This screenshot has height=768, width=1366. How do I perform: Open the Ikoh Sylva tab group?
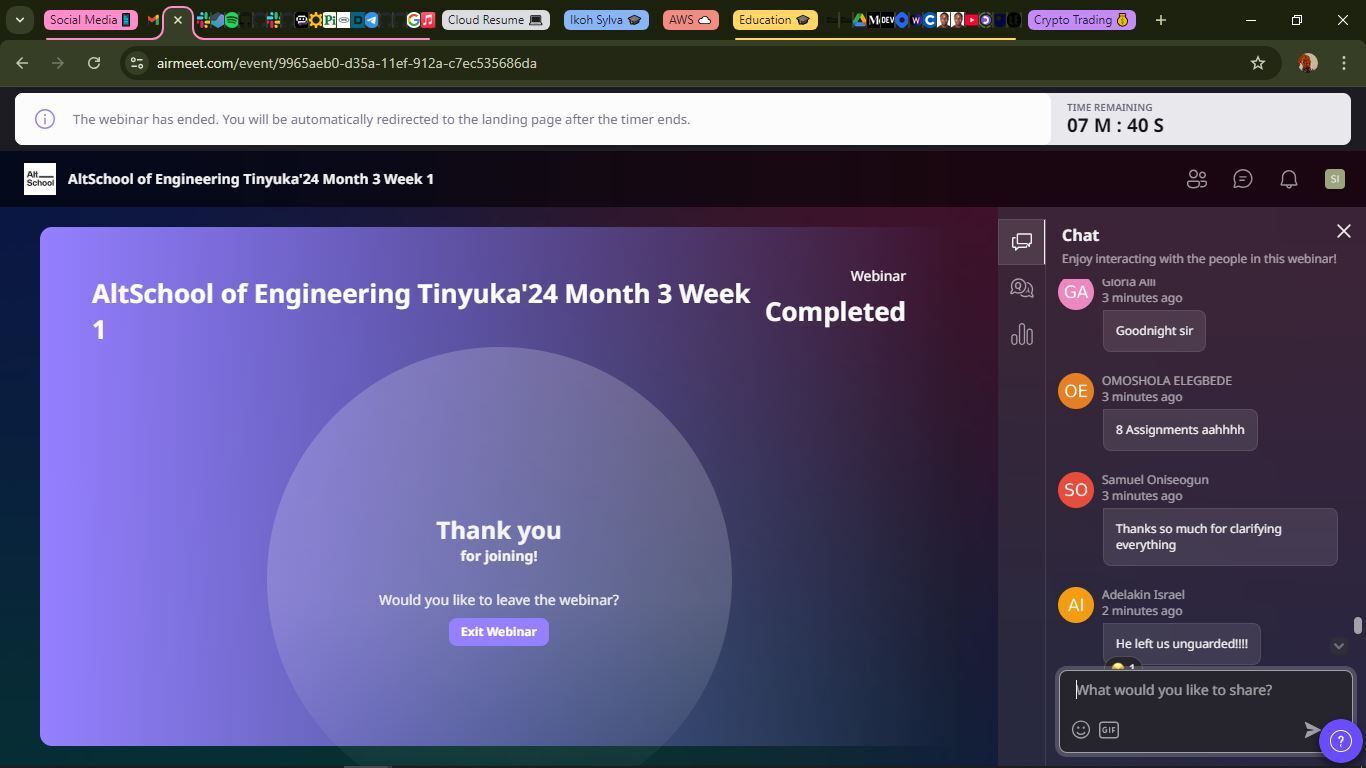pos(605,20)
